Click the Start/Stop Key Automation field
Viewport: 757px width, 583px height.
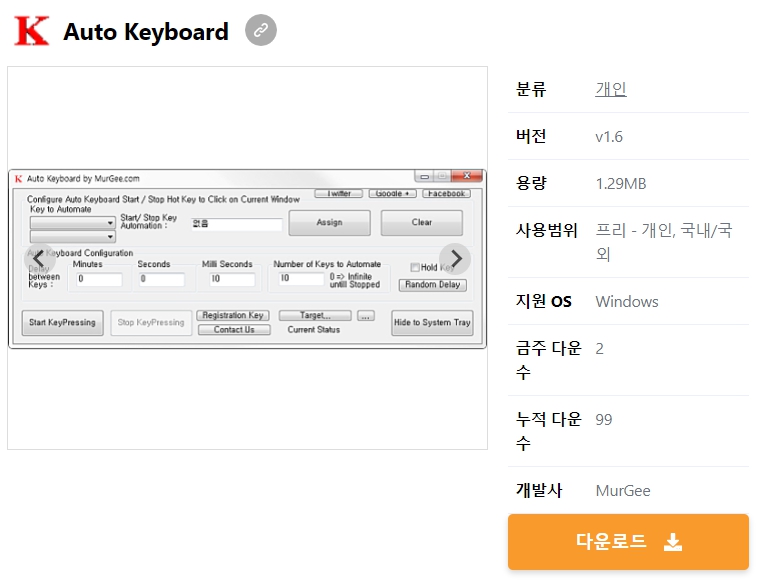click(x=237, y=224)
